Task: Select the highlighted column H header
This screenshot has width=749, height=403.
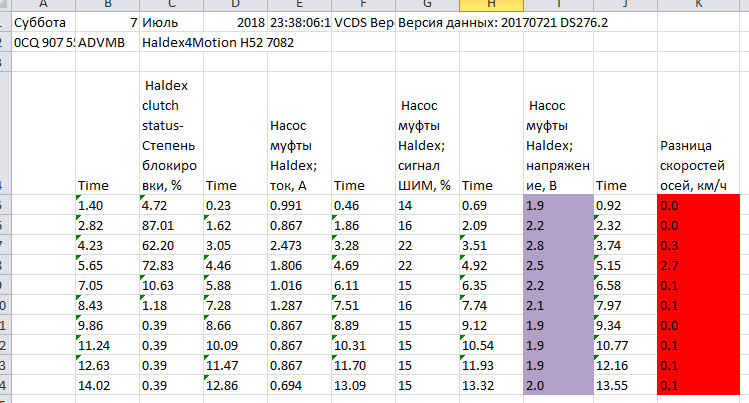Action: pos(491,5)
